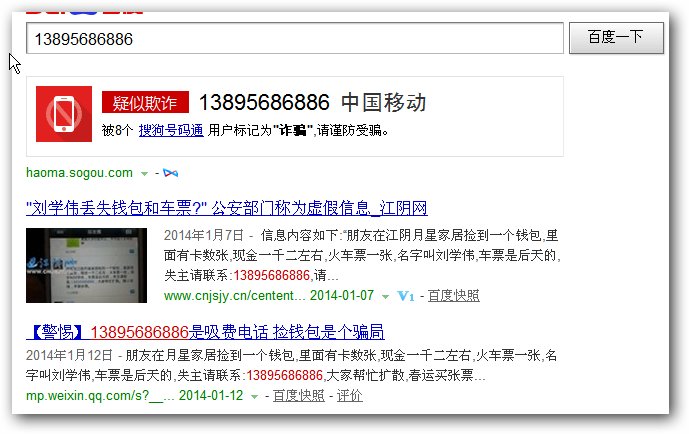Click the 评价 link
The width and height of the screenshot is (689, 434).
coord(349,396)
